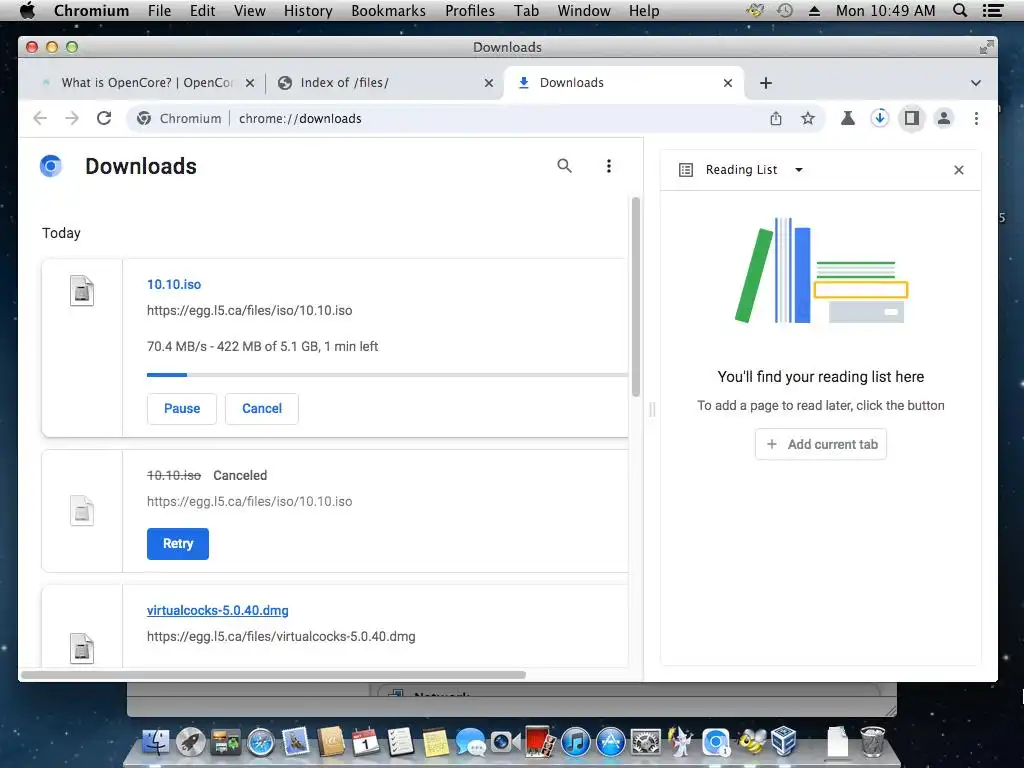Open Notification Center list icon
Image resolution: width=1024 pixels, height=768 pixels.
(x=993, y=10)
